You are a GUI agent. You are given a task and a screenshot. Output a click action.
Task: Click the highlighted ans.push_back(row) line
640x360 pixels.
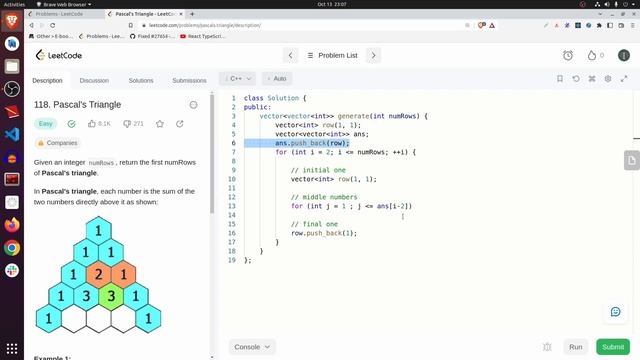(312, 143)
